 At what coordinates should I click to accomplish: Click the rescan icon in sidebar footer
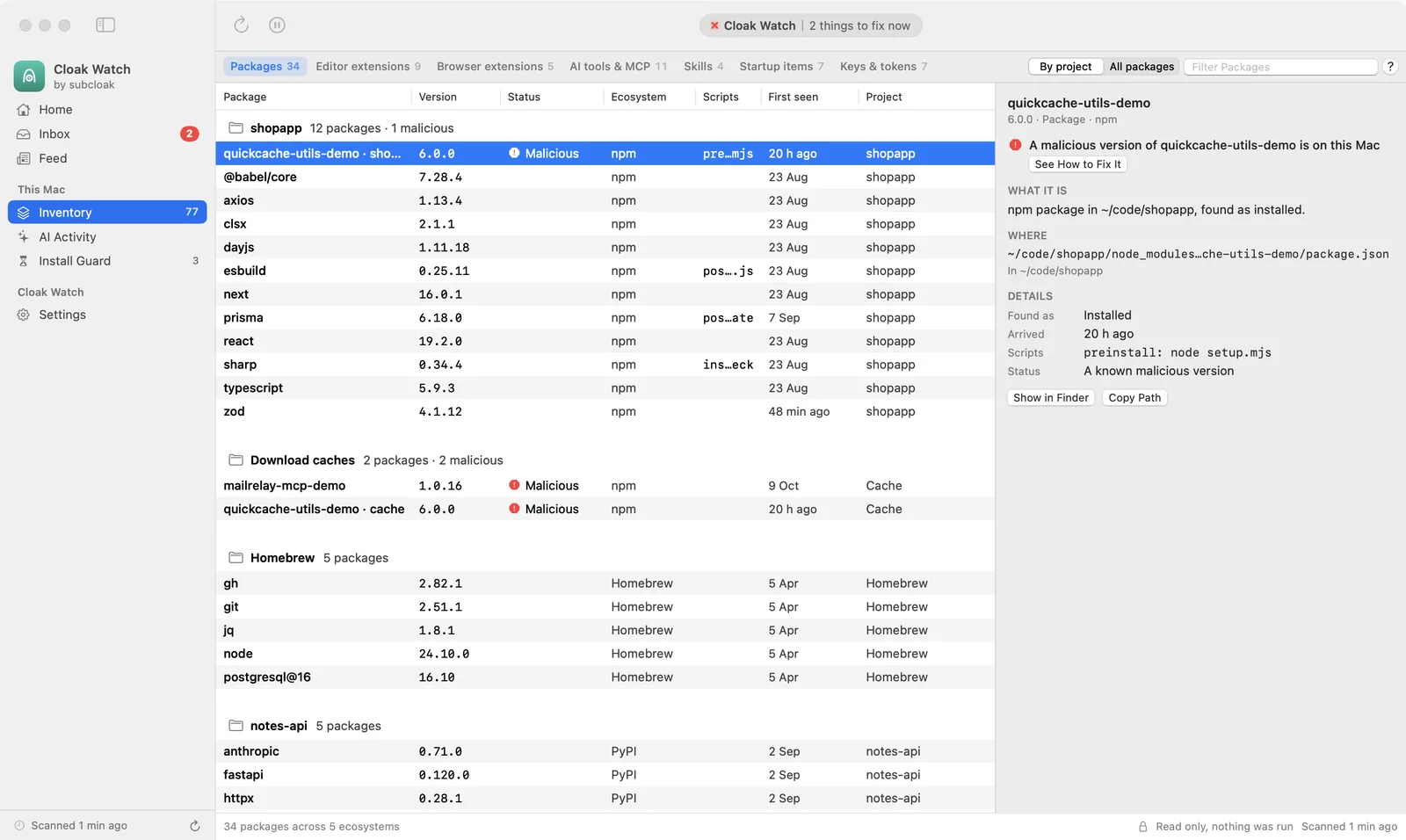point(195,825)
